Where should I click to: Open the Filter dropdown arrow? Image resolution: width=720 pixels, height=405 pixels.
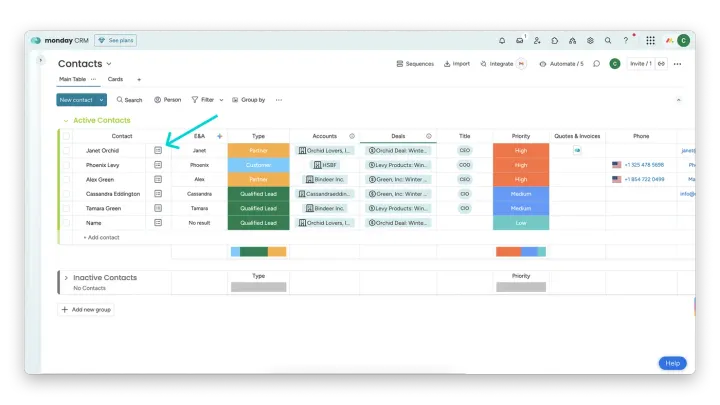221,100
